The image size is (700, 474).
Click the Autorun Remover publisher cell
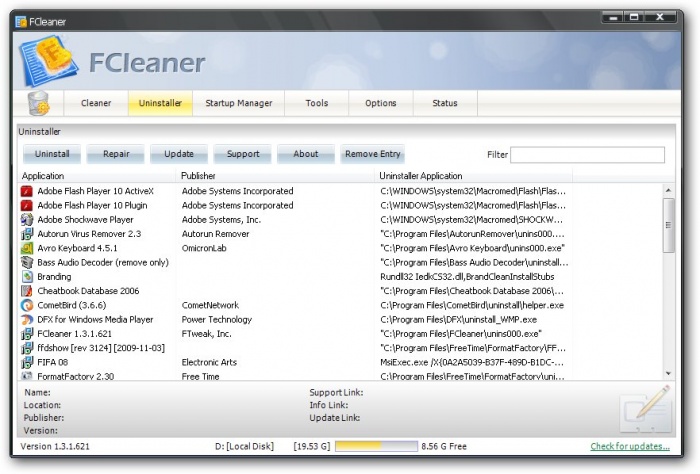[x=215, y=234]
